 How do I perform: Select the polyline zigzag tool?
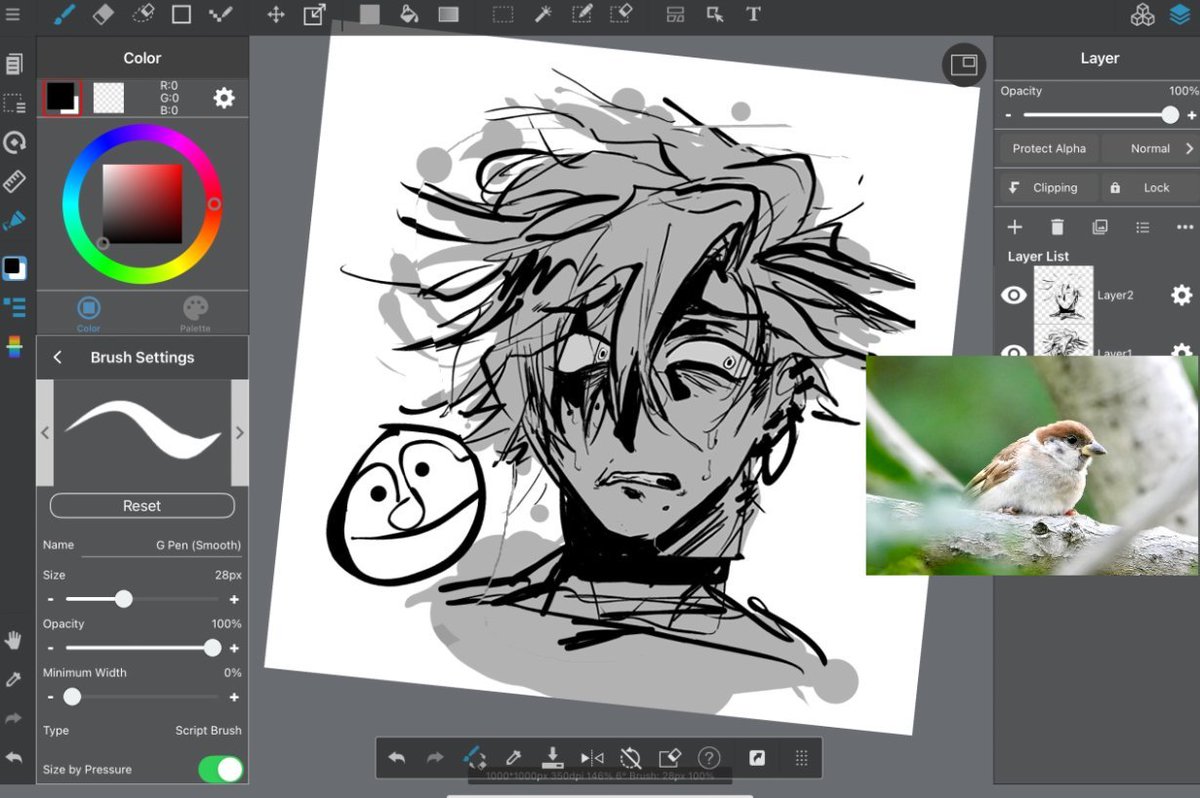[x=221, y=14]
